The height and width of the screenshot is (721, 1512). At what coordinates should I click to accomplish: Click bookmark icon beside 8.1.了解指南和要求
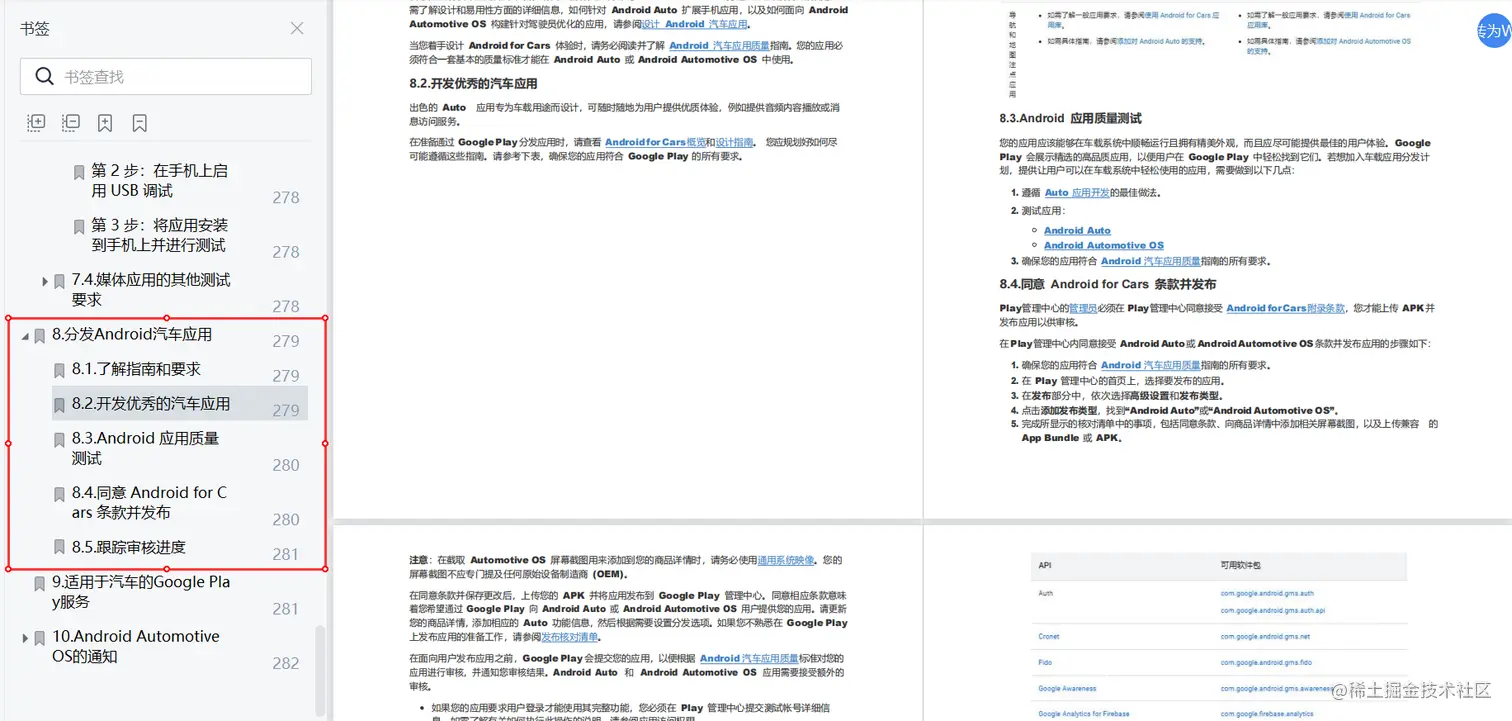point(59,371)
